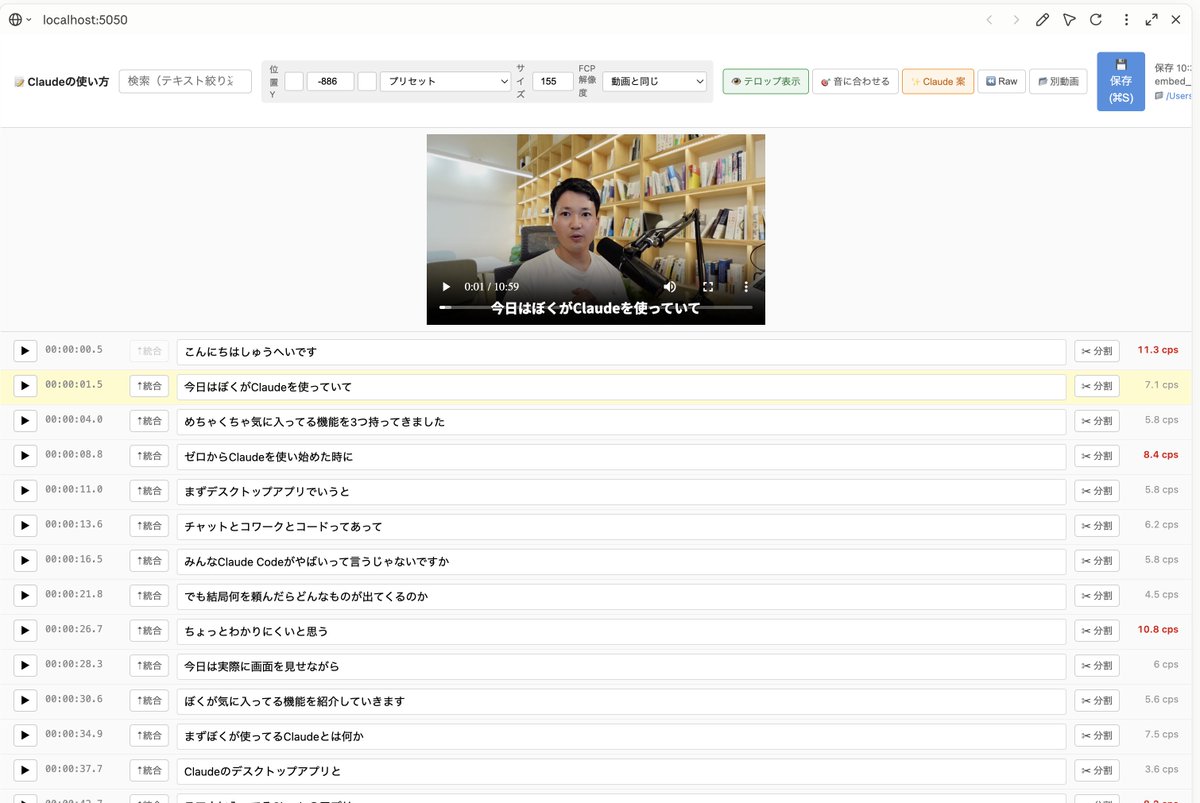Reload the page with the refresh icon
This screenshot has height=803, width=1200.
point(1096,20)
